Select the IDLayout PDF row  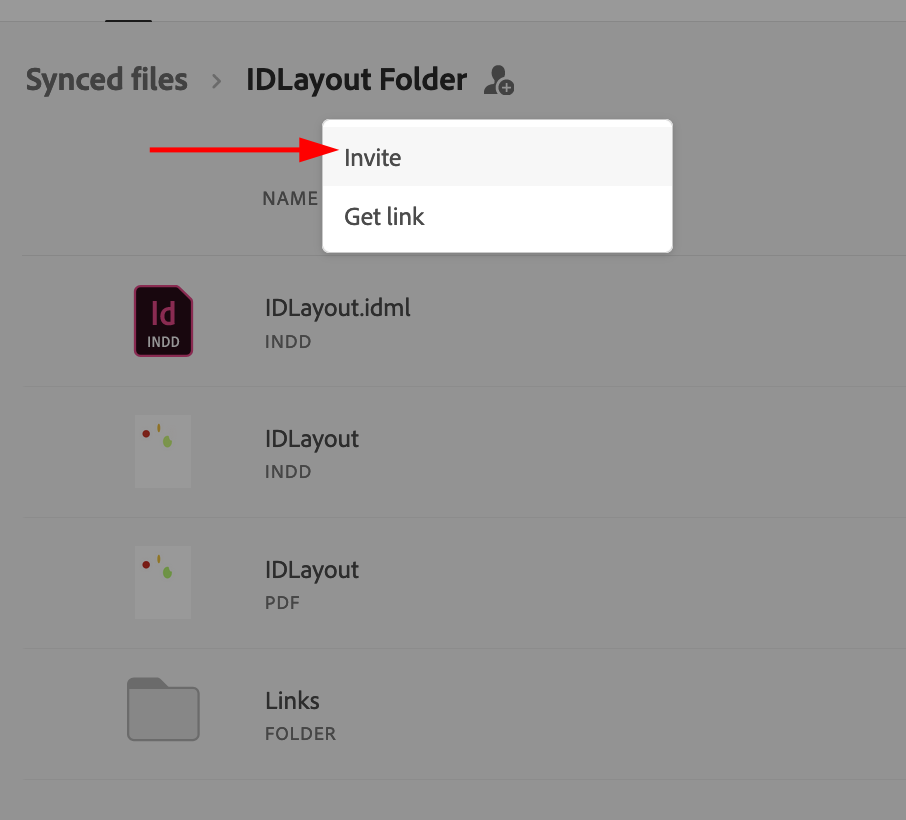point(312,570)
